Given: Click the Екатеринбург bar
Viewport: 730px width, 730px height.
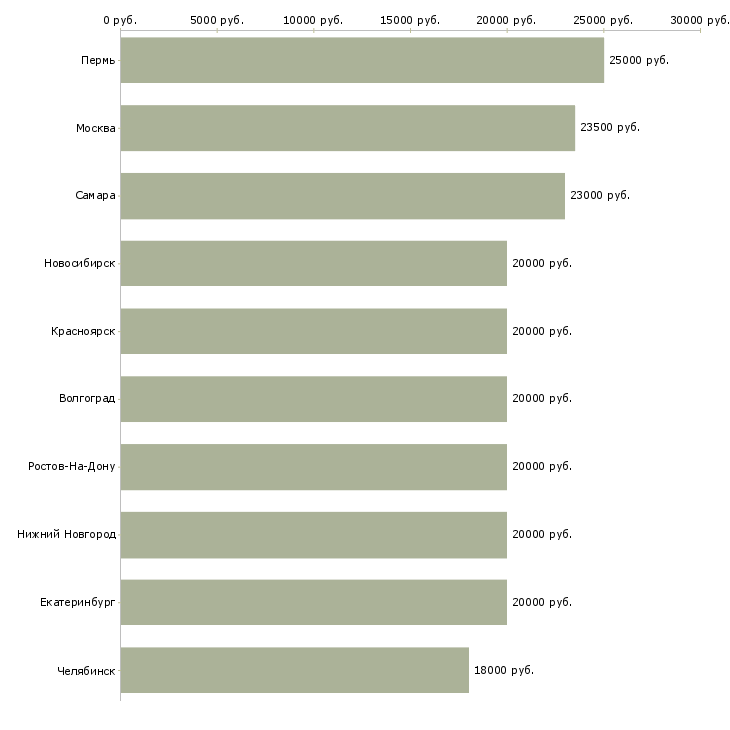Looking at the screenshot, I should tap(314, 602).
